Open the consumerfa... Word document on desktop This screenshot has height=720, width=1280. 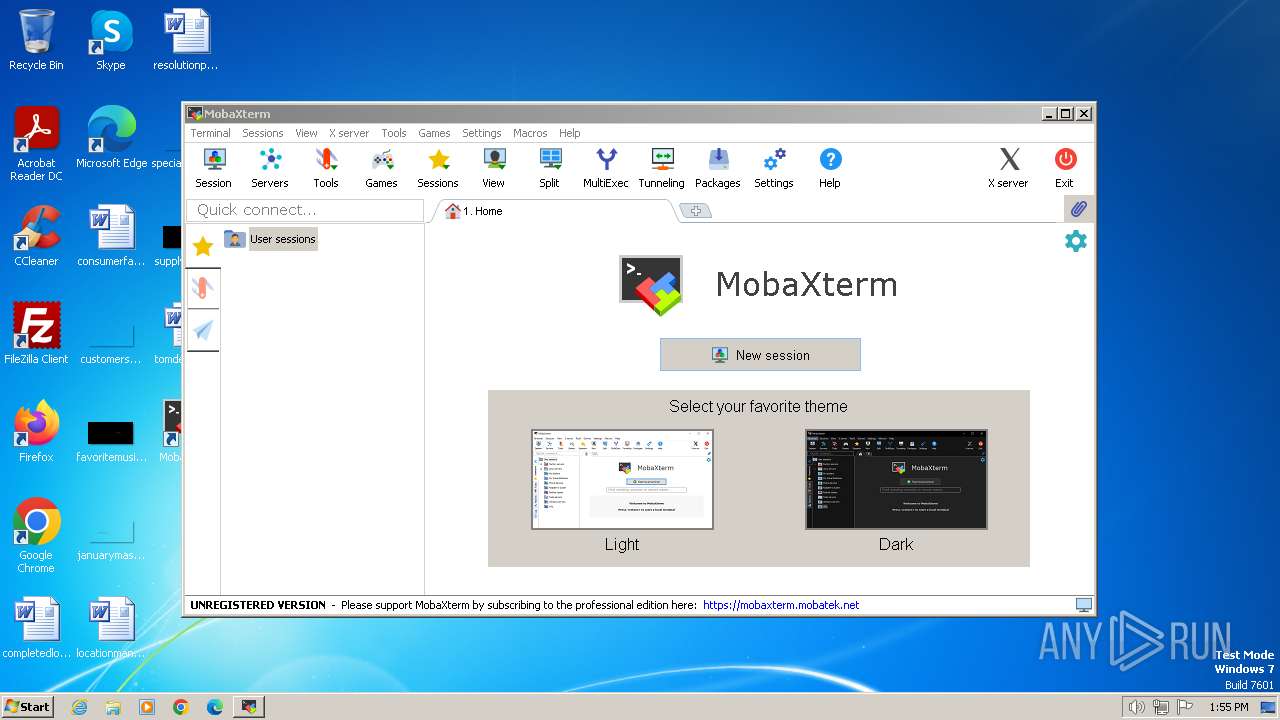click(x=110, y=236)
